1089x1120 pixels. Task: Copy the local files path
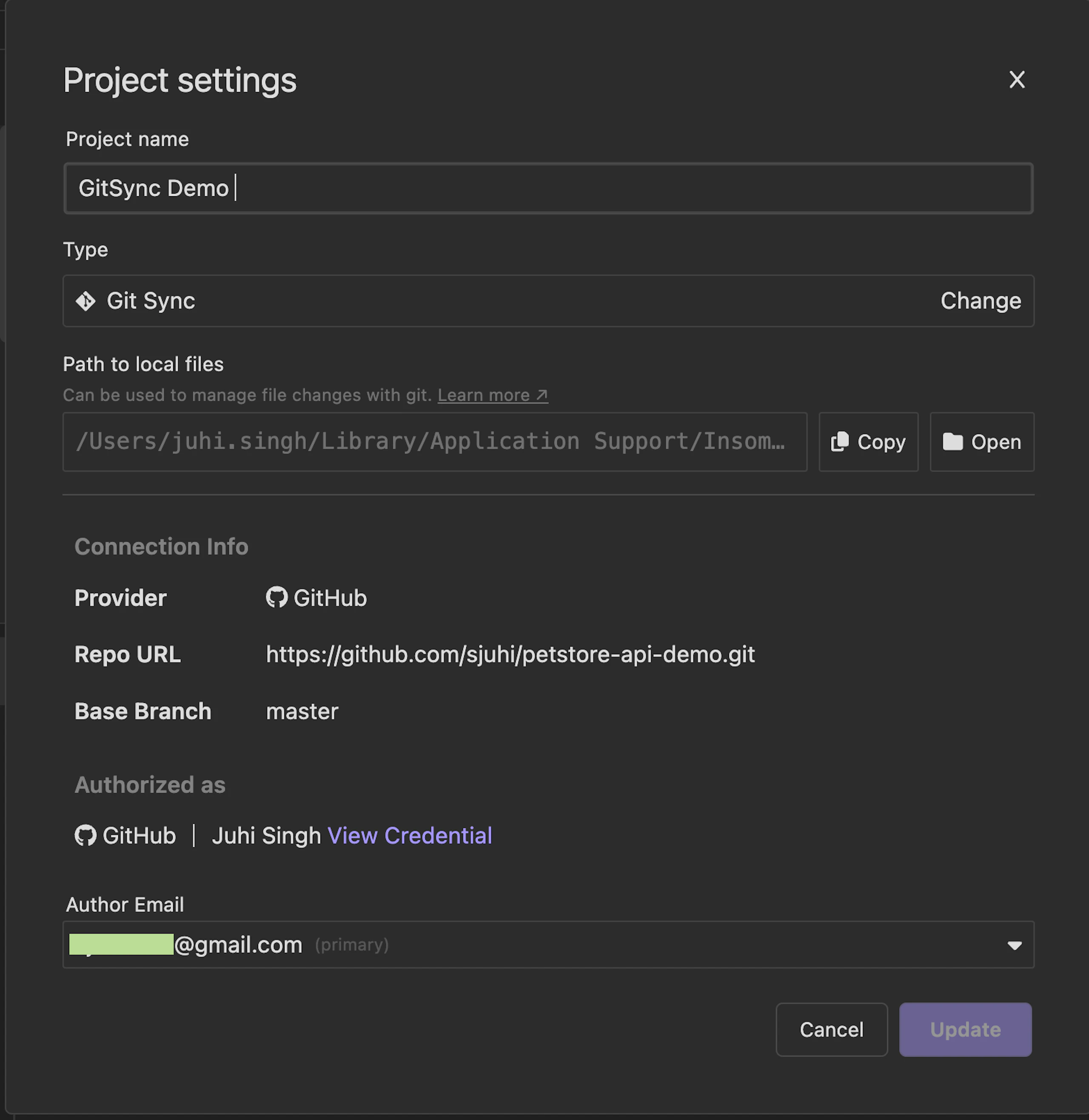(868, 442)
